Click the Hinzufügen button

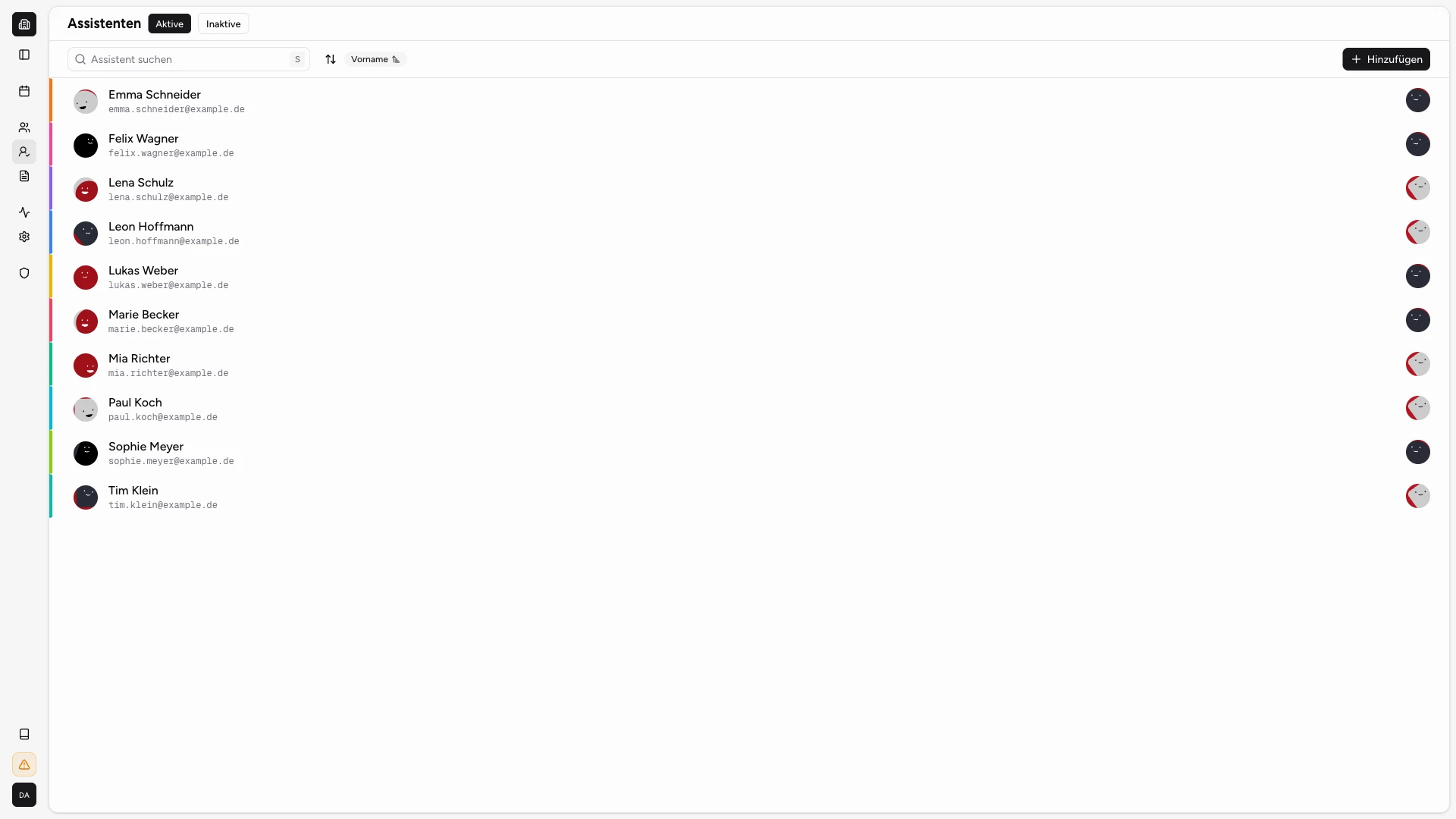[1387, 59]
